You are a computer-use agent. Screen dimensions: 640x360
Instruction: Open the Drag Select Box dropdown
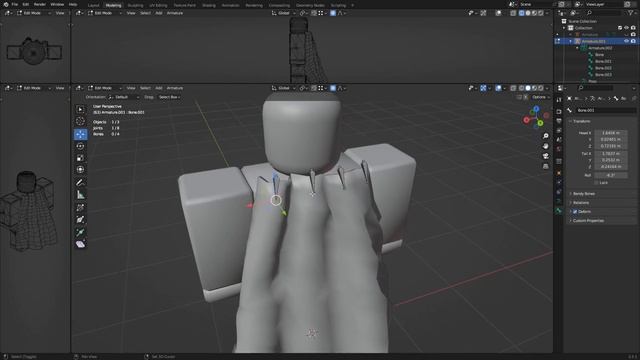[x=169, y=97]
